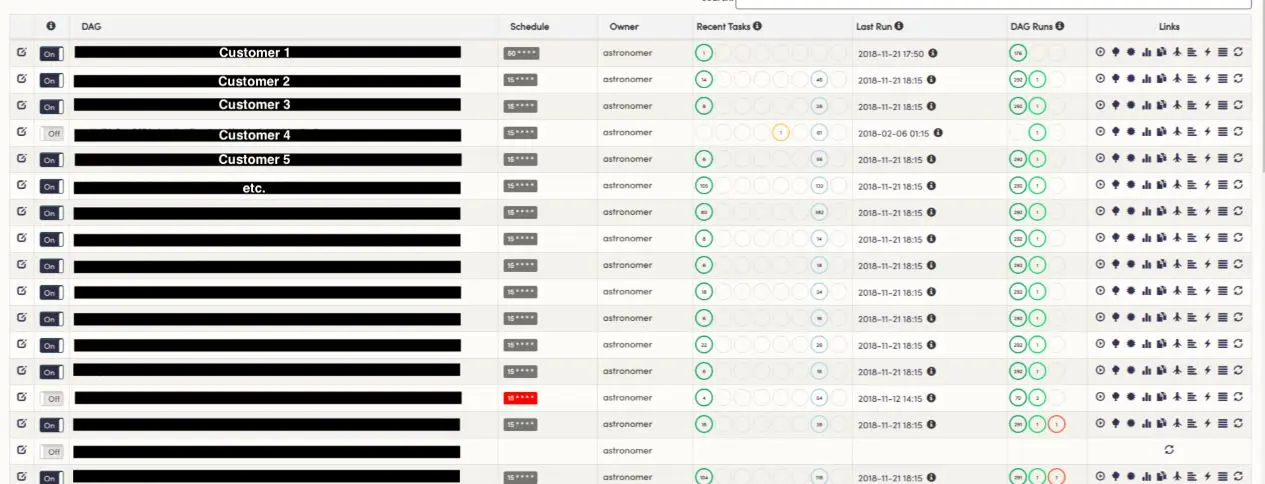This screenshot has height=484, width=1265.
Task: Click Customer 2's 15 * * * * schedule badge
Action: (520, 79)
